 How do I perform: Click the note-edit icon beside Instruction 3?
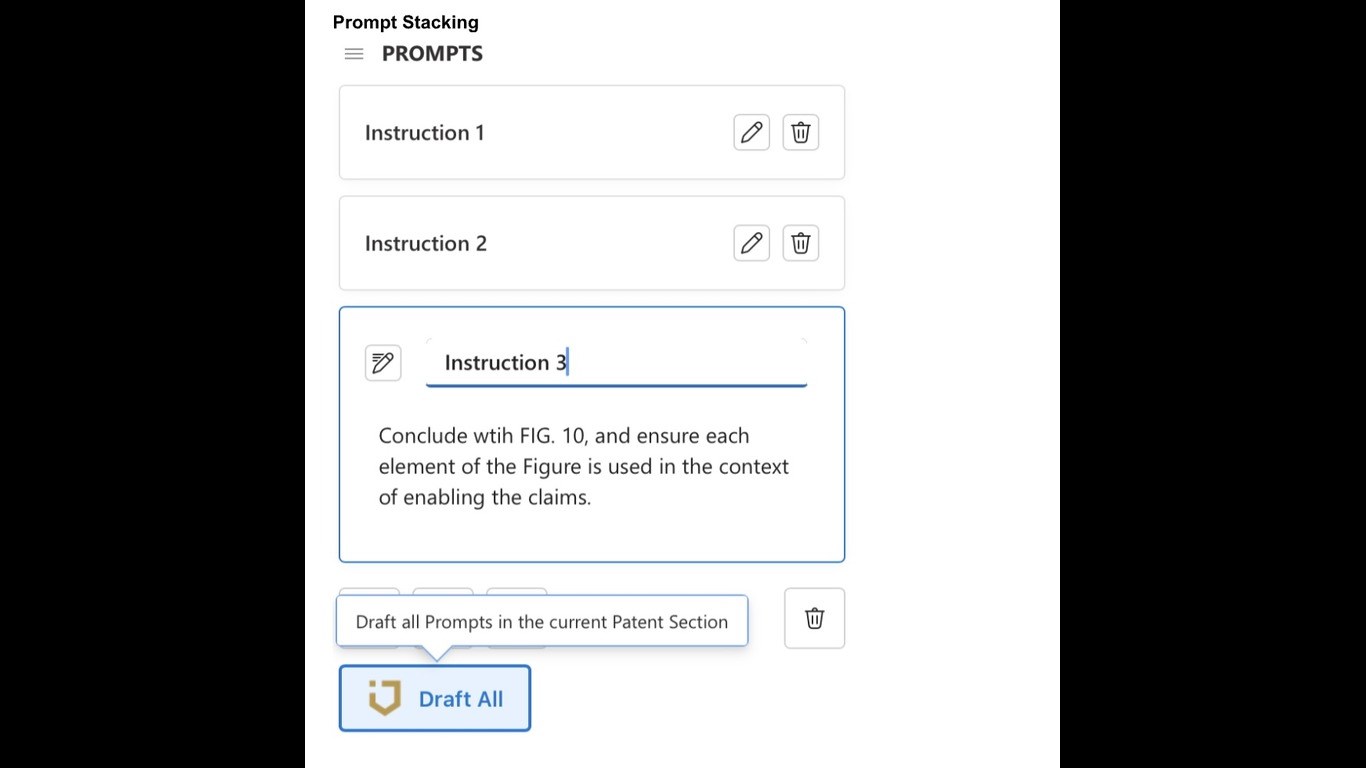click(x=383, y=362)
